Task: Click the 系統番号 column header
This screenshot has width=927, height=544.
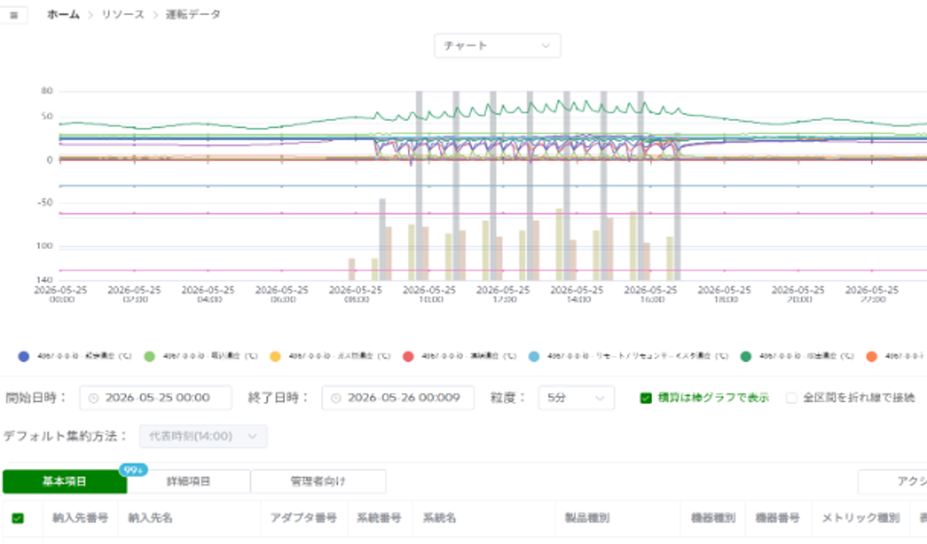Action: 379,518
